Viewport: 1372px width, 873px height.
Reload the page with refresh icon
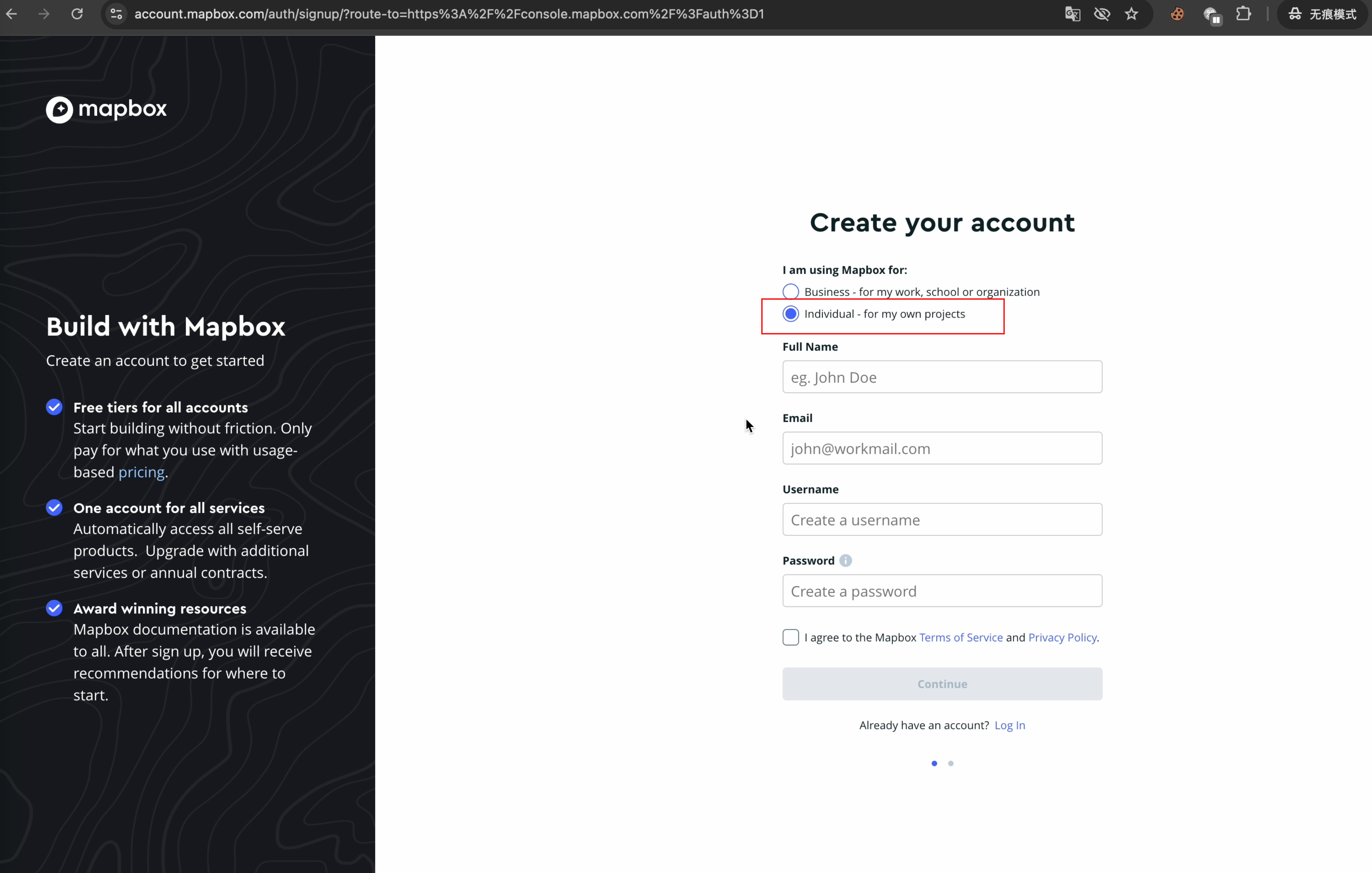pyautogui.click(x=77, y=14)
